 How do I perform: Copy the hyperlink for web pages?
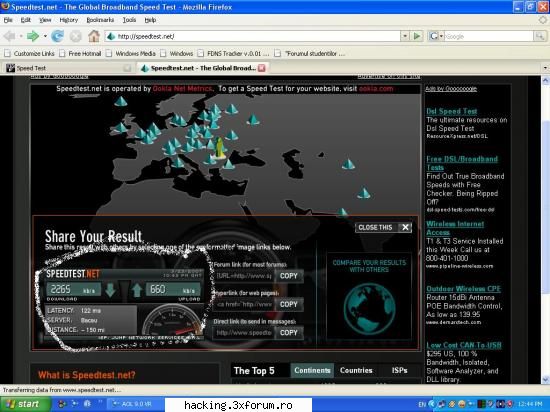click(x=289, y=304)
